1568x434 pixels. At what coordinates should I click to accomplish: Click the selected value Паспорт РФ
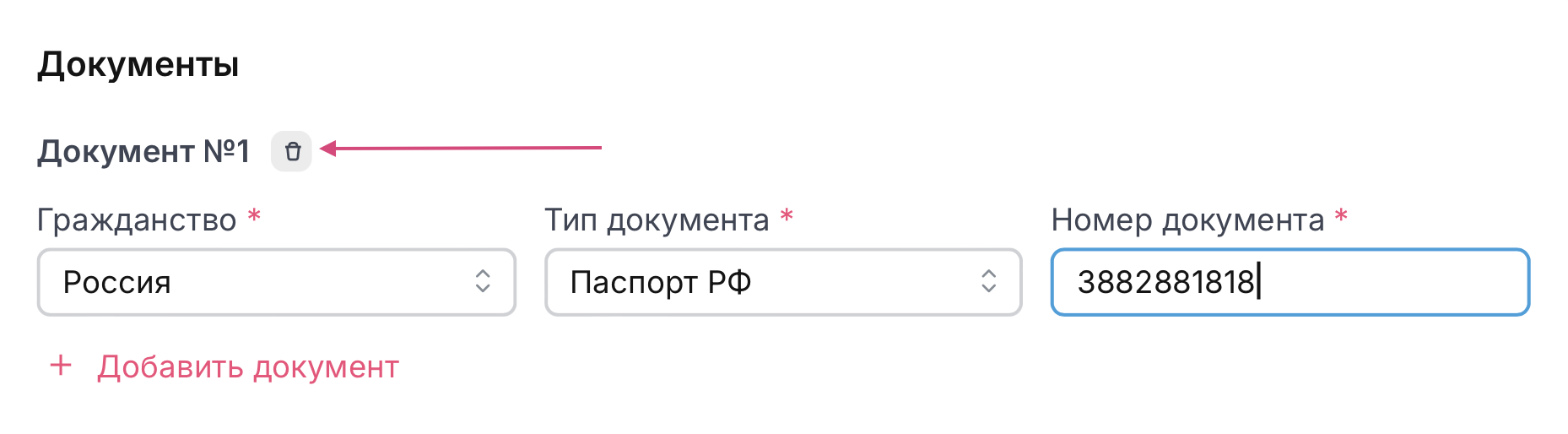click(661, 282)
